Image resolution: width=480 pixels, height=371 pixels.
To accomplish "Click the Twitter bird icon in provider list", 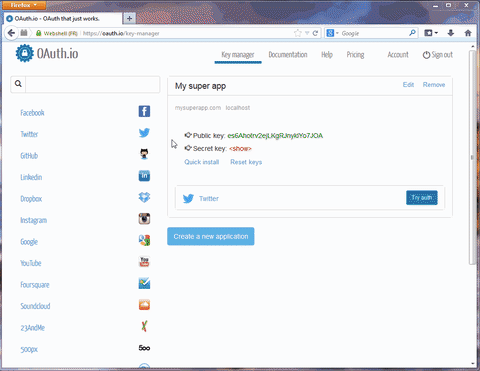I will [x=144, y=133].
